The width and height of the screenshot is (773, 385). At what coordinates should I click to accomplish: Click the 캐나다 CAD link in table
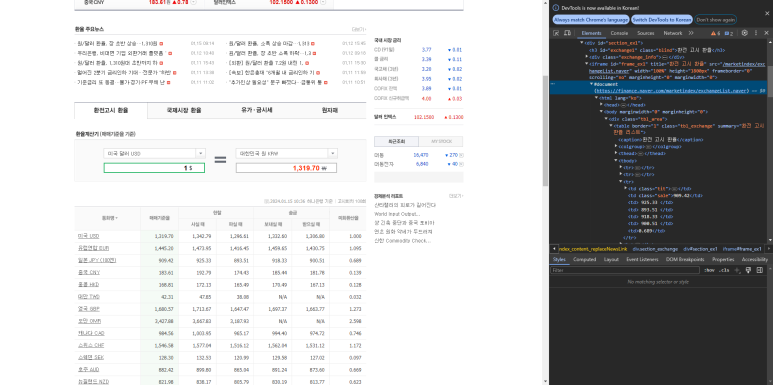click(x=91, y=333)
